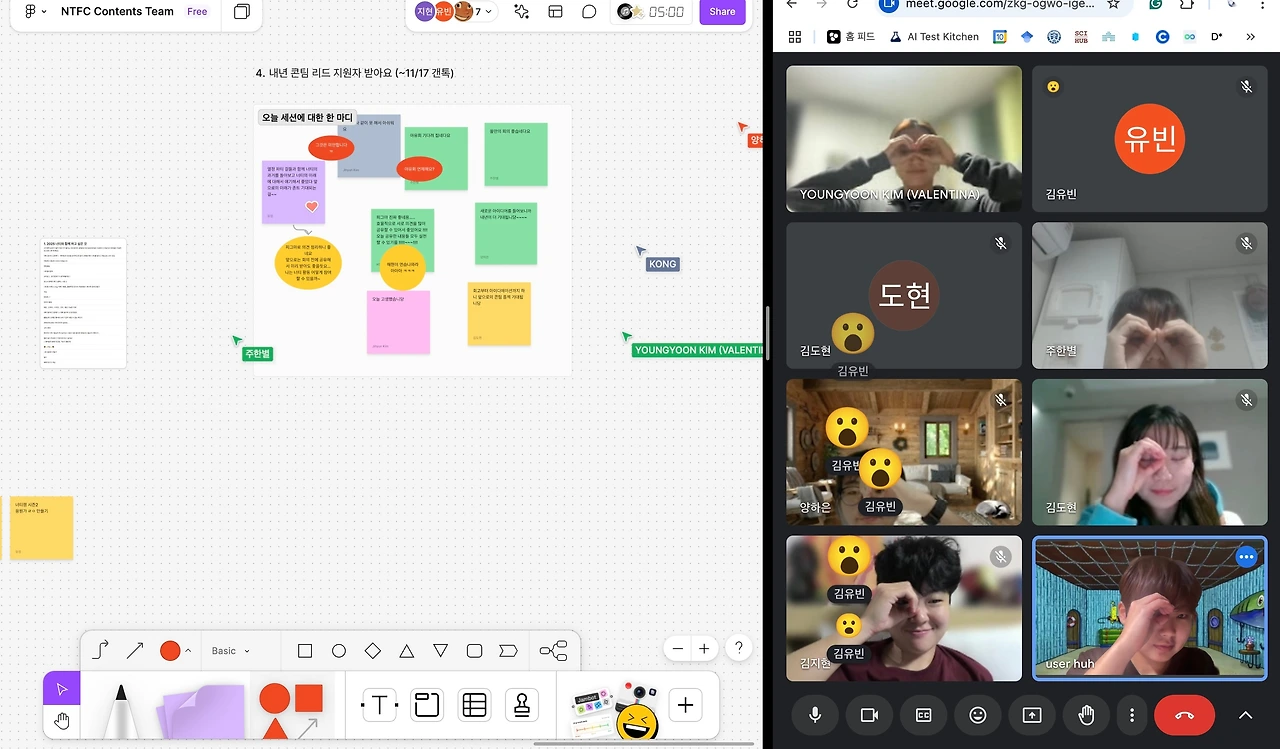The image size is (1280, 749).
Task: Select the Stamp tool
Action: pos(521,705)
